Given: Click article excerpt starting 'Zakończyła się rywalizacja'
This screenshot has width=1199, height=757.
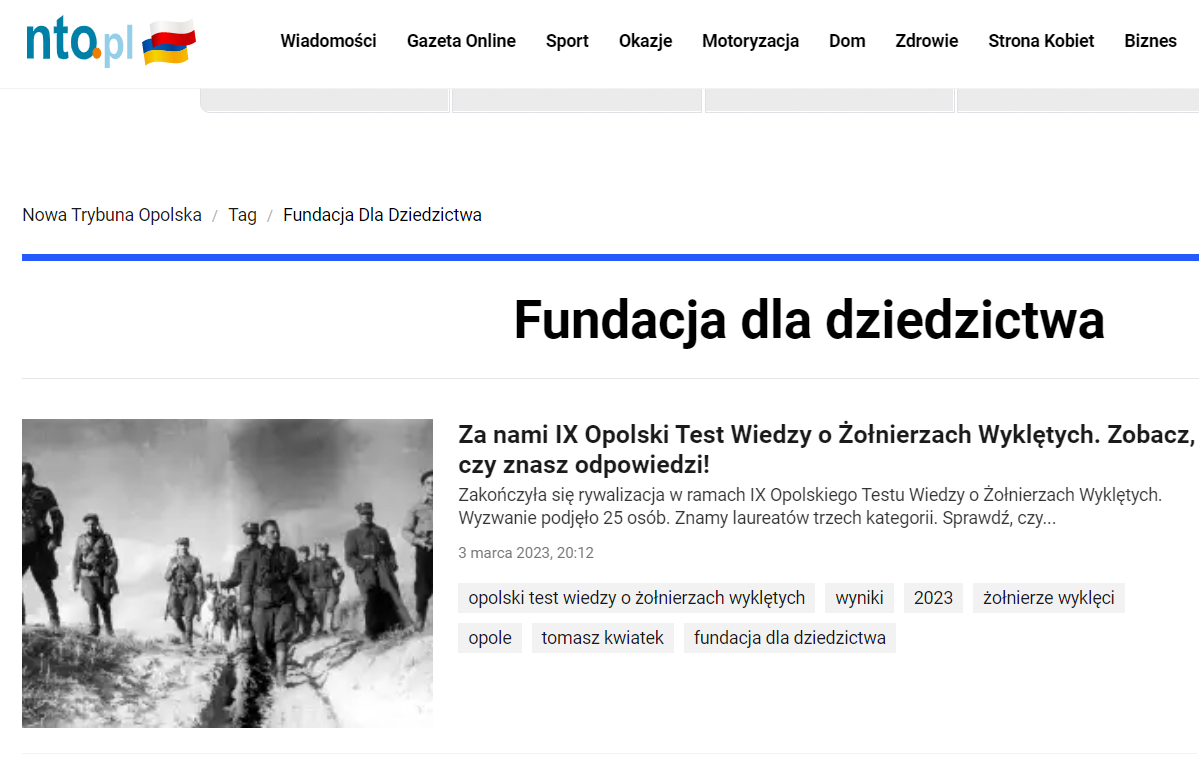Looking at the screenshot, I should pos(810,506).
